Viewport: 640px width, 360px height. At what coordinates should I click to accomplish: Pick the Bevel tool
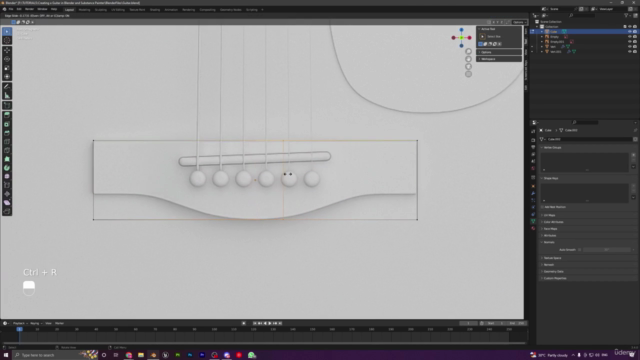[x=7, y=133]
